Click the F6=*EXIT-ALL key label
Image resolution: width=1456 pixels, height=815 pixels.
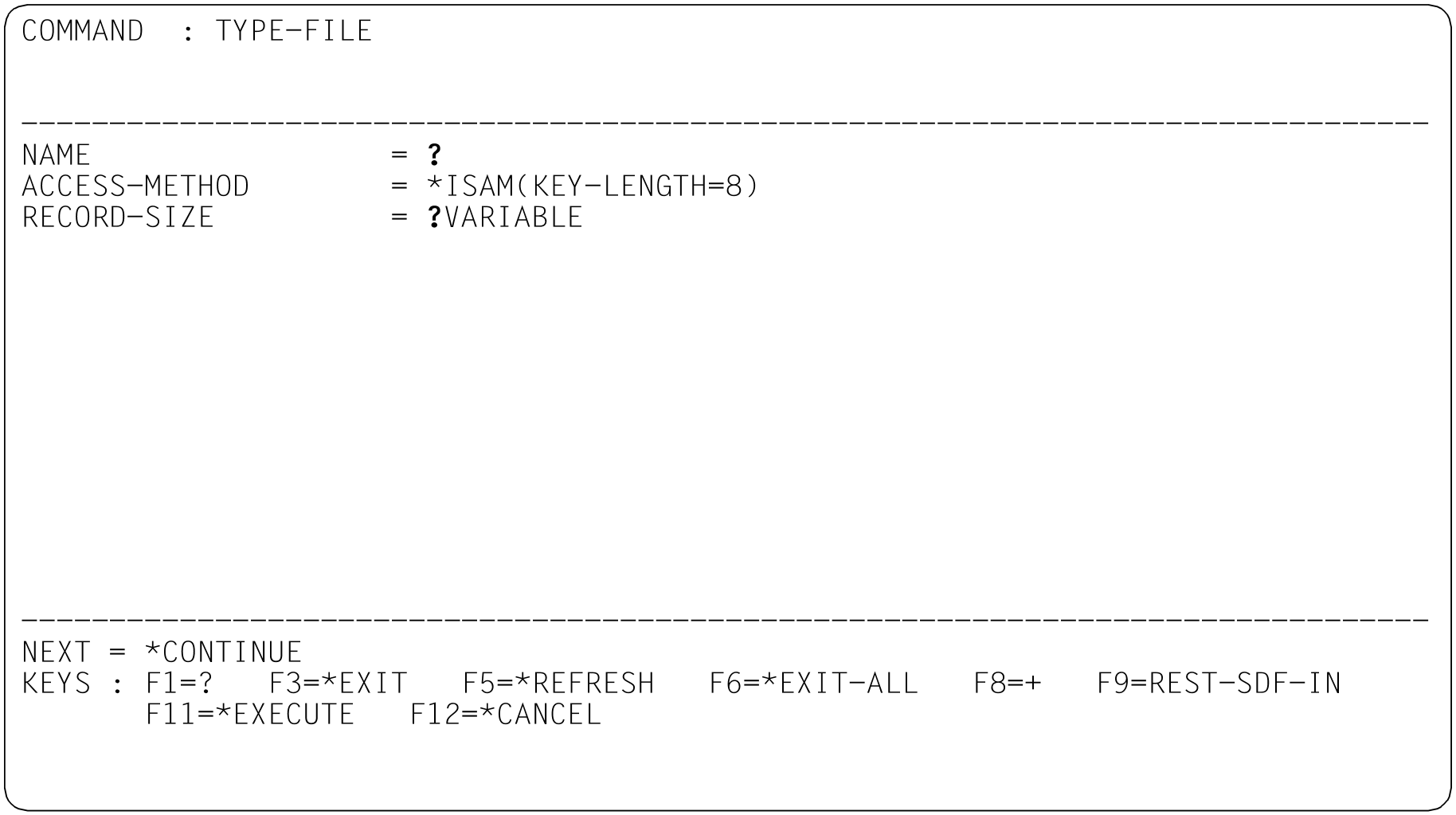point(813,684)
